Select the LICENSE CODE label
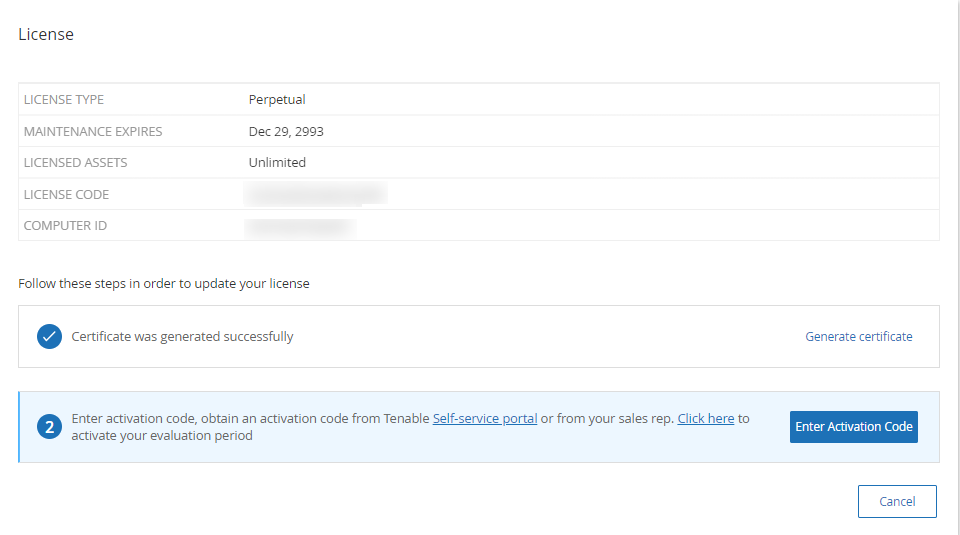This screenshot has width=960, height=535. [x=67, y=194]
